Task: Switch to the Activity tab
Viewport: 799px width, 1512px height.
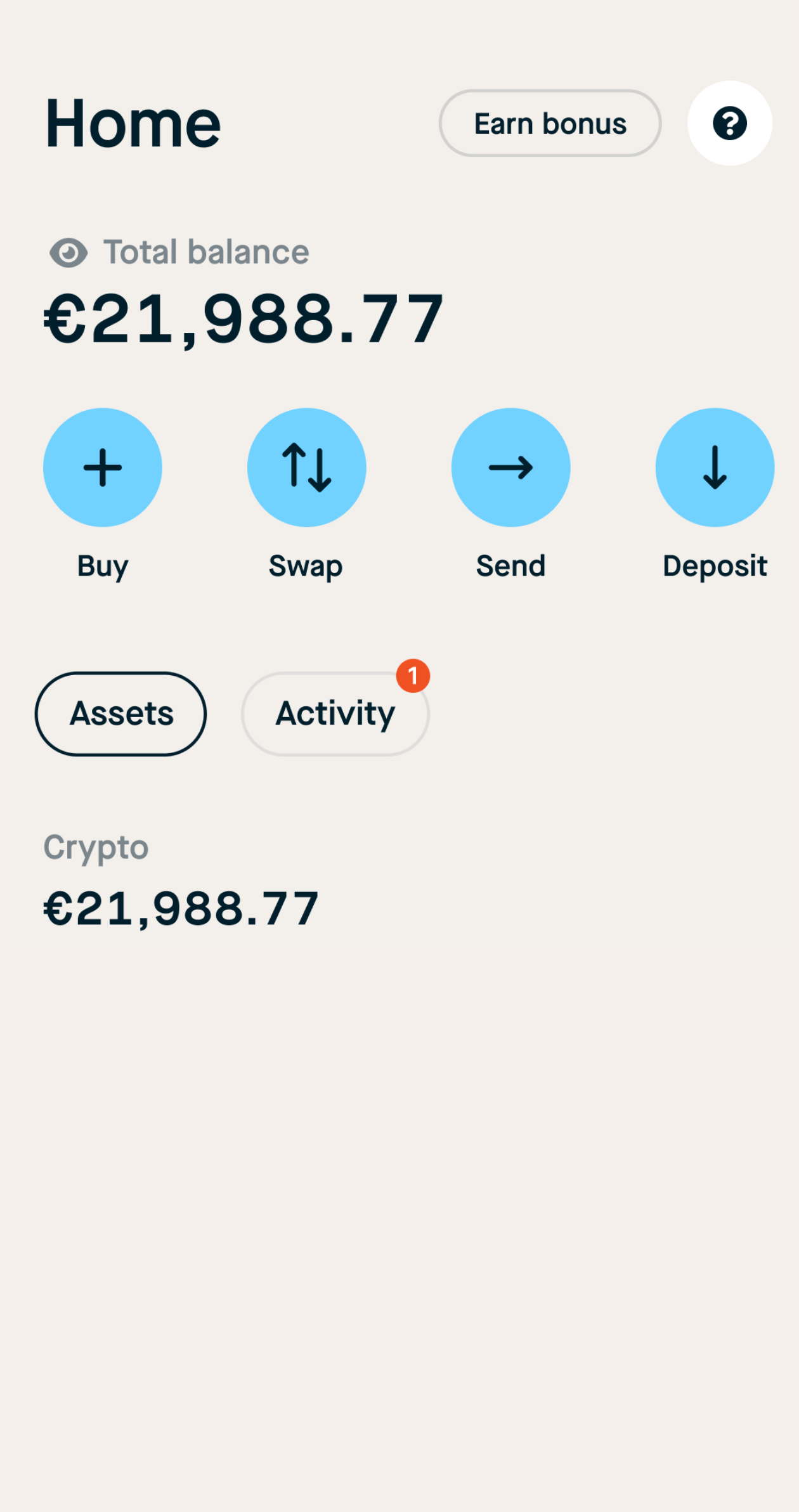Action: [x=335, y=714]
